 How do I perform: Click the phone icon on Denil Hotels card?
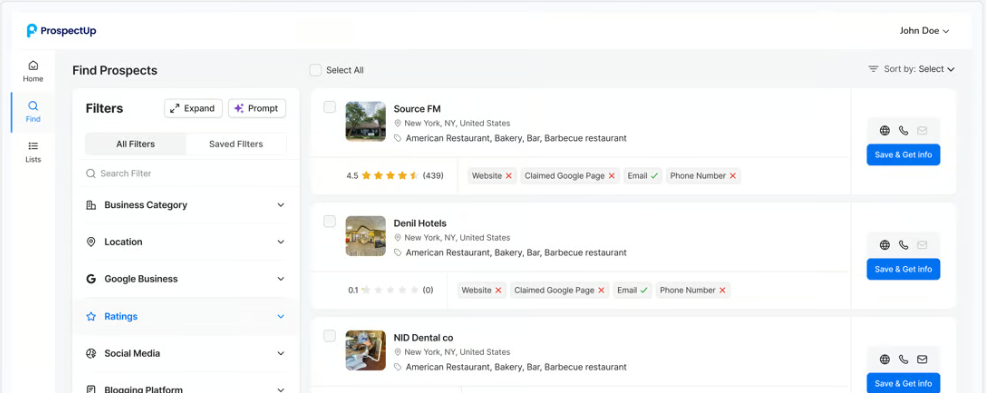[x=904, y=245]
